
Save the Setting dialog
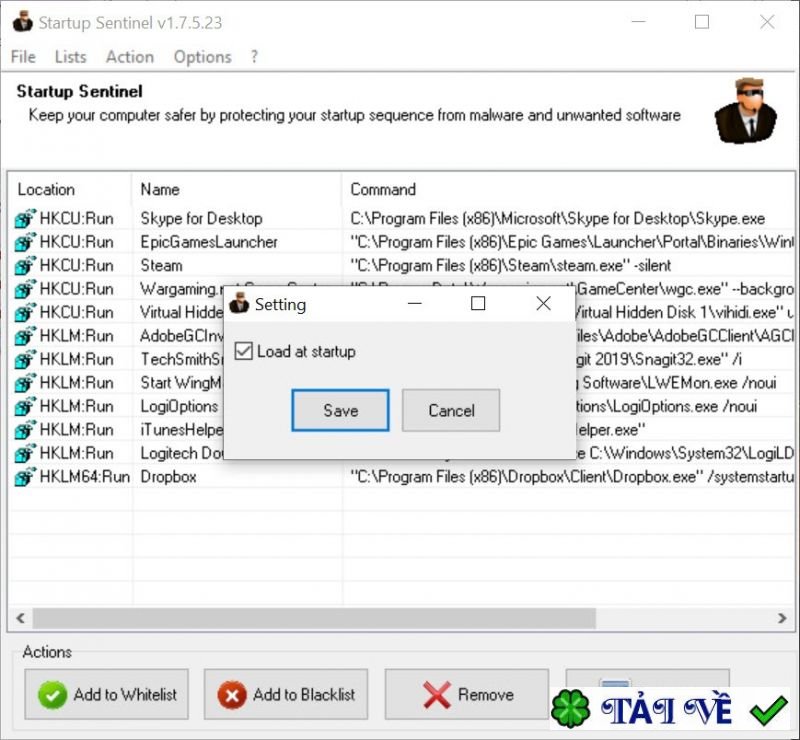pos(340,410)
